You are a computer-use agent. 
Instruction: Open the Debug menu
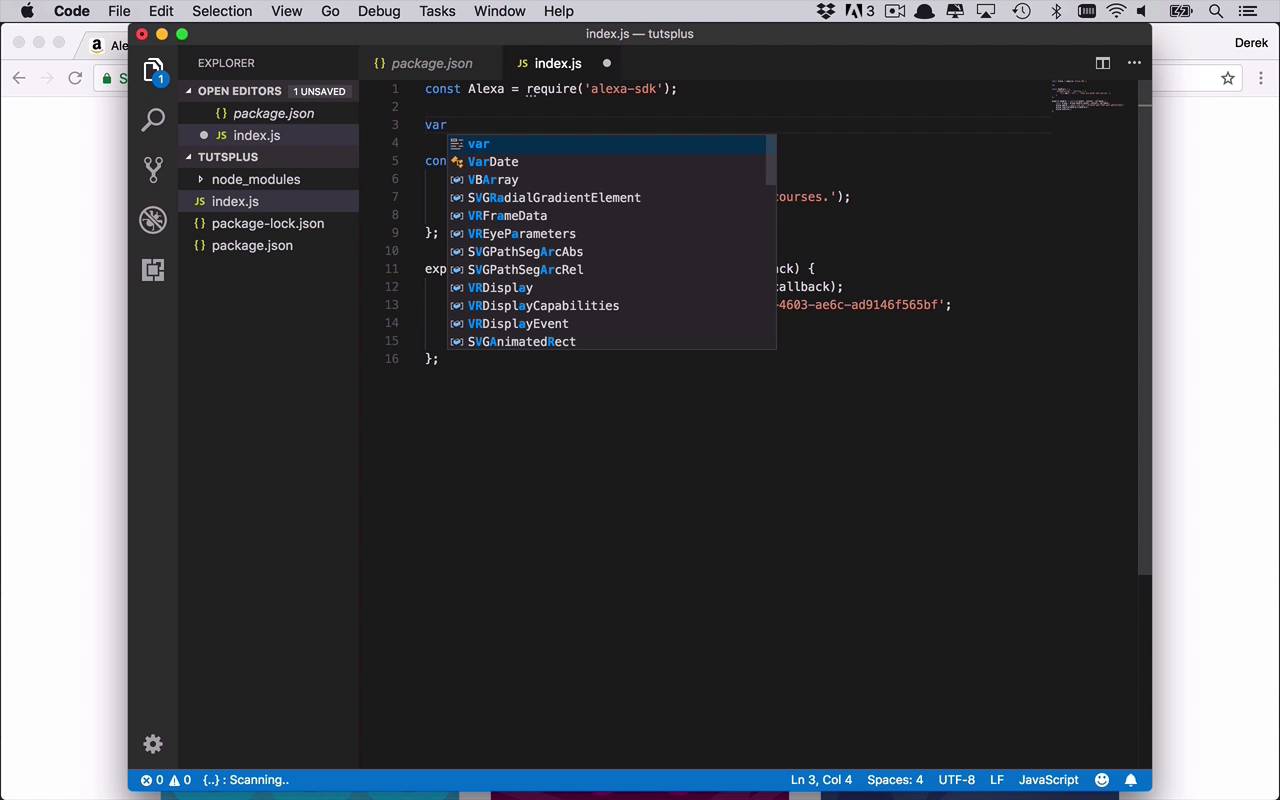tap(379, 11)
